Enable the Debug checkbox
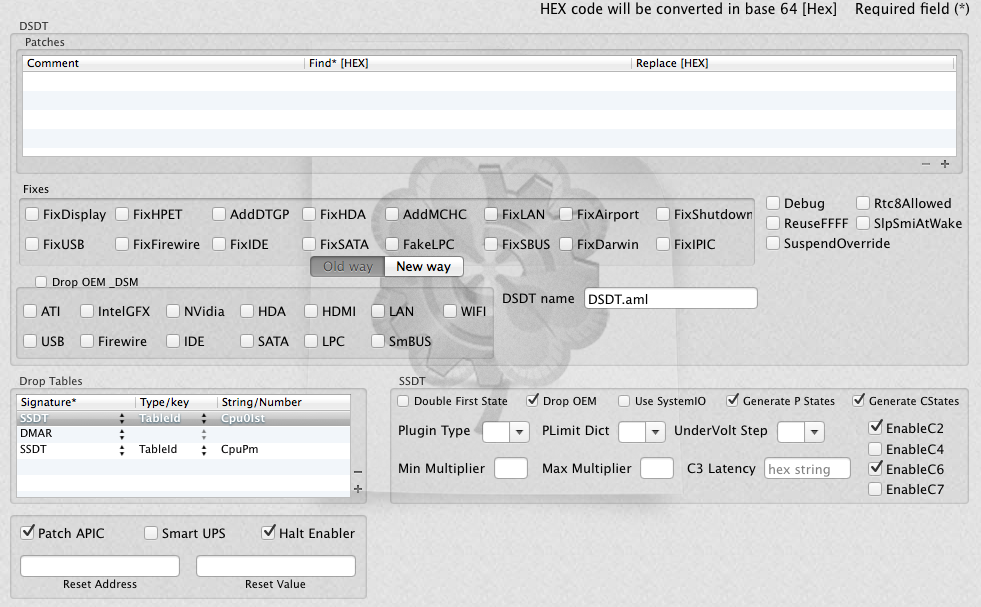Viewport: 981px width, 607px height. point(773,203)
